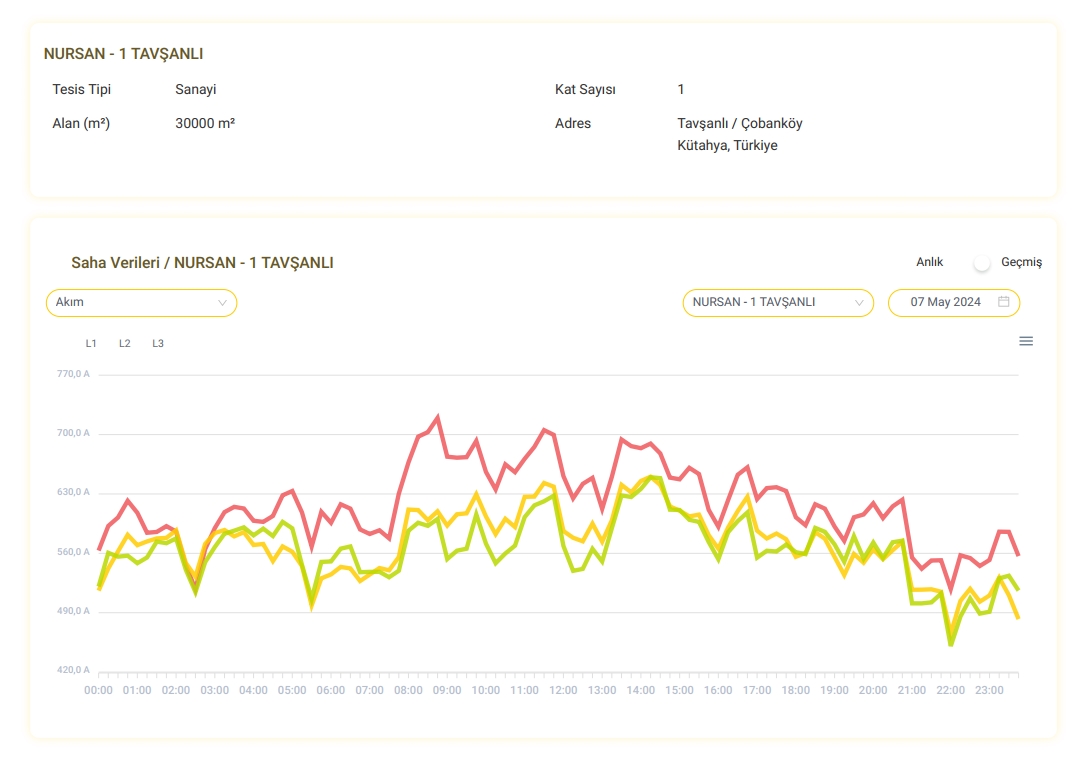The height and width of the screenshot is (759, 1087).
Task: Open the chart hamburger menu icon
Action: click(x=1025, y=341)
